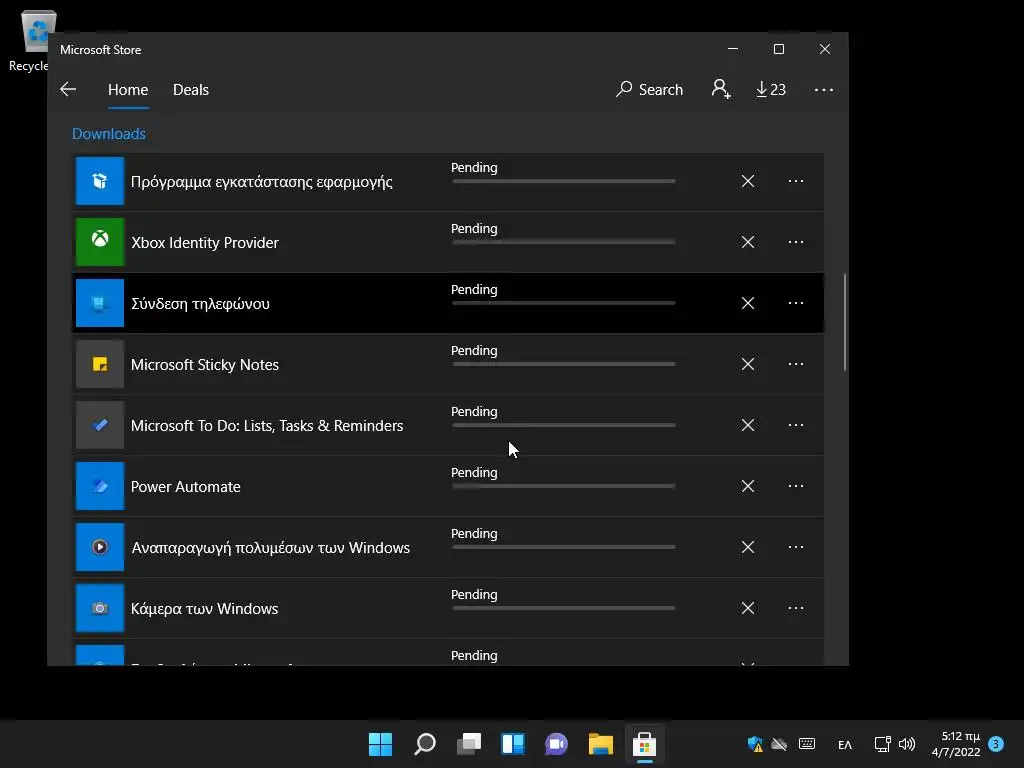Open taskbar Search magnifier
The height and width of the screenshot is (768, 1024).
[x=424, y=744]
